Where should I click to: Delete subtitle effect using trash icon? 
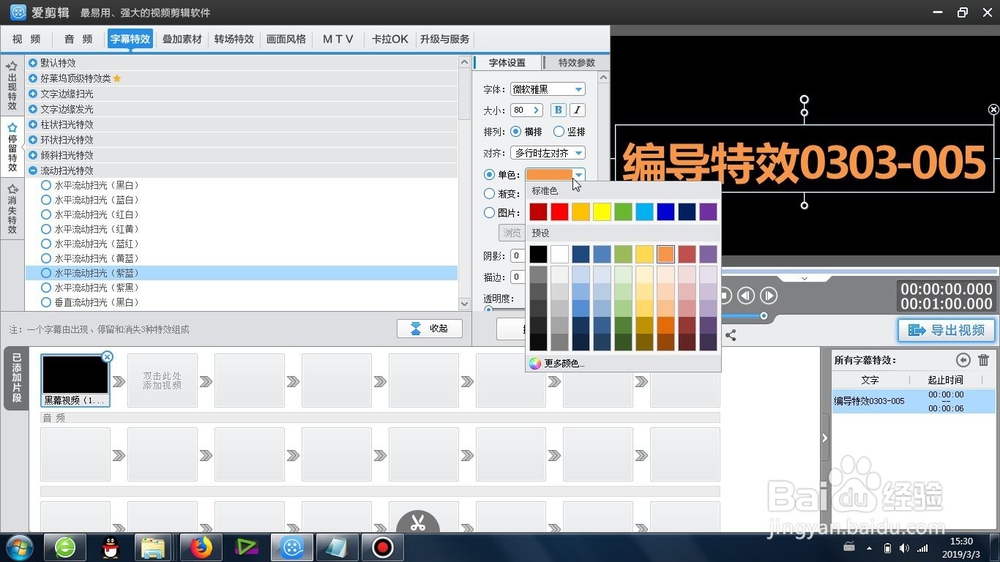point(983,360)
